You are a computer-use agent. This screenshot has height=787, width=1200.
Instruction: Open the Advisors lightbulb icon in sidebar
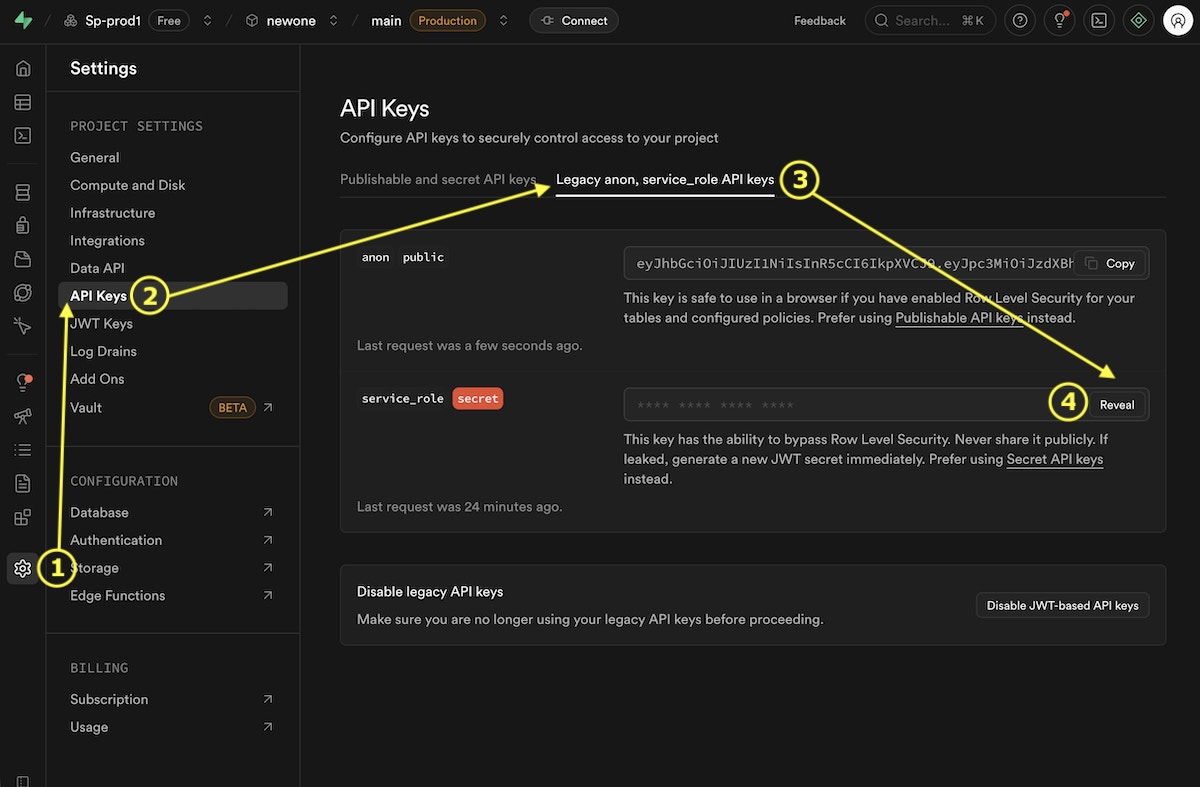click(x=23, y=383)
